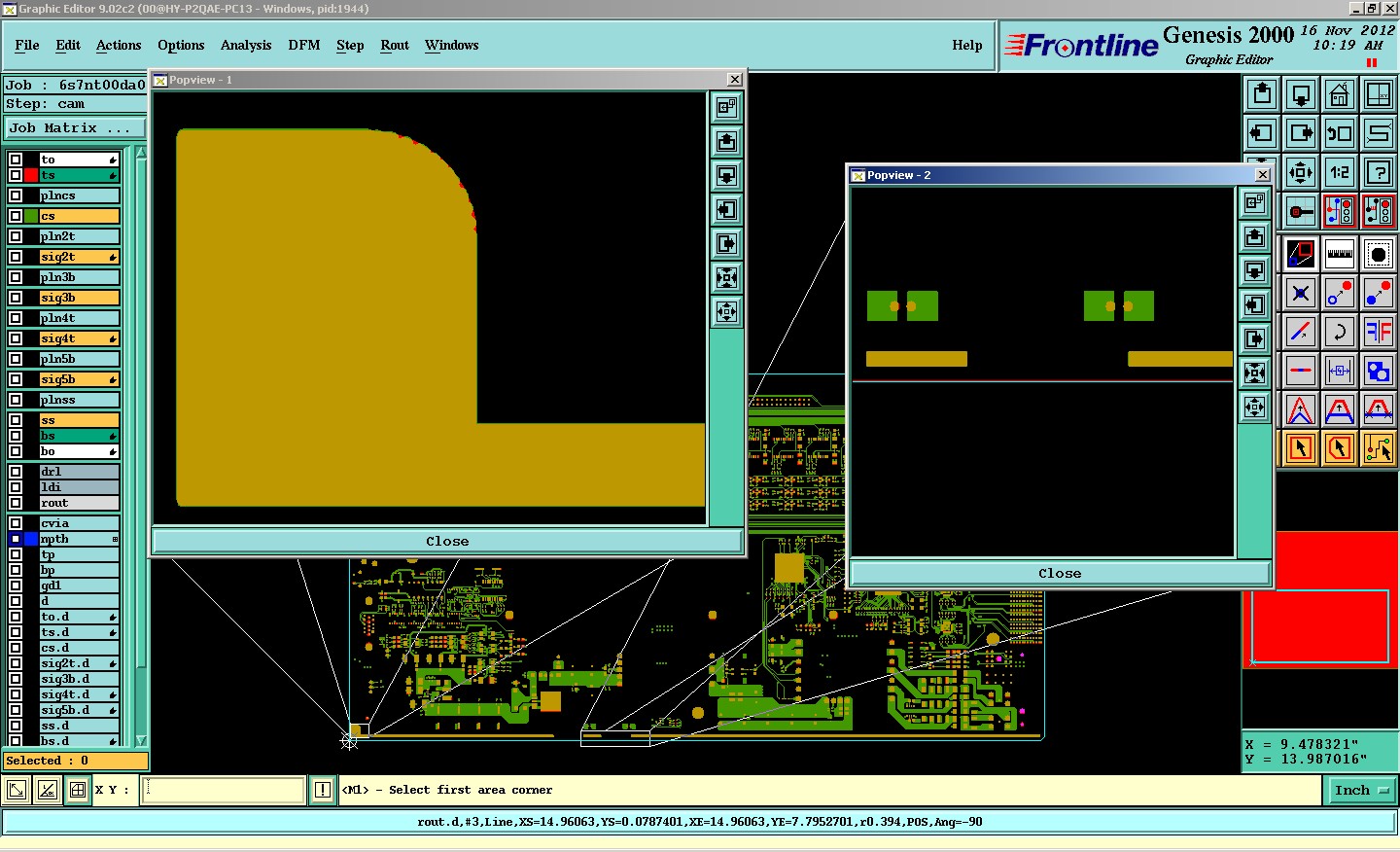Toggle the checkbox for layer 'plncs'

16,195
